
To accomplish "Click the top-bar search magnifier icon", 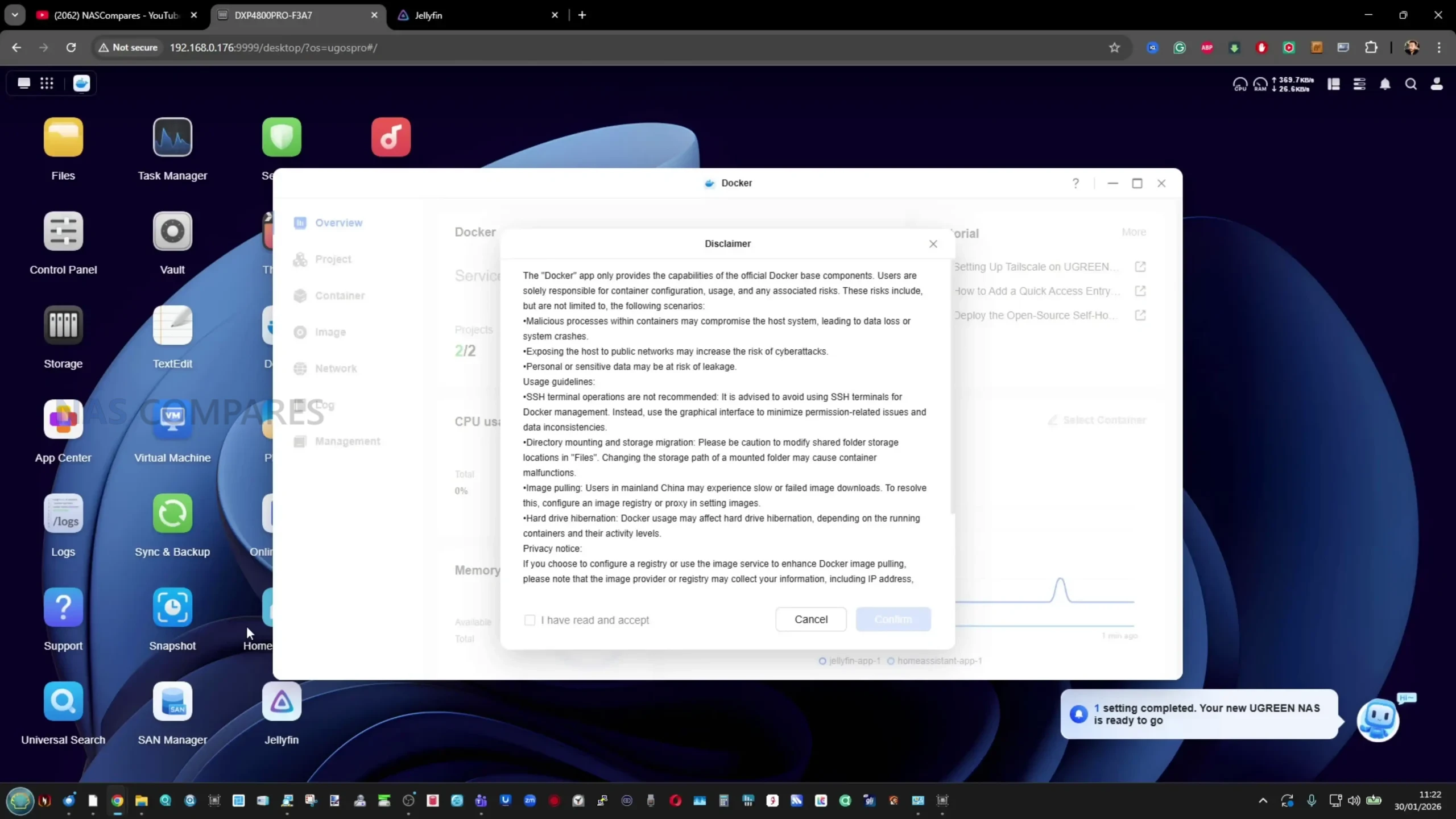I will (x=1411, y=84).
